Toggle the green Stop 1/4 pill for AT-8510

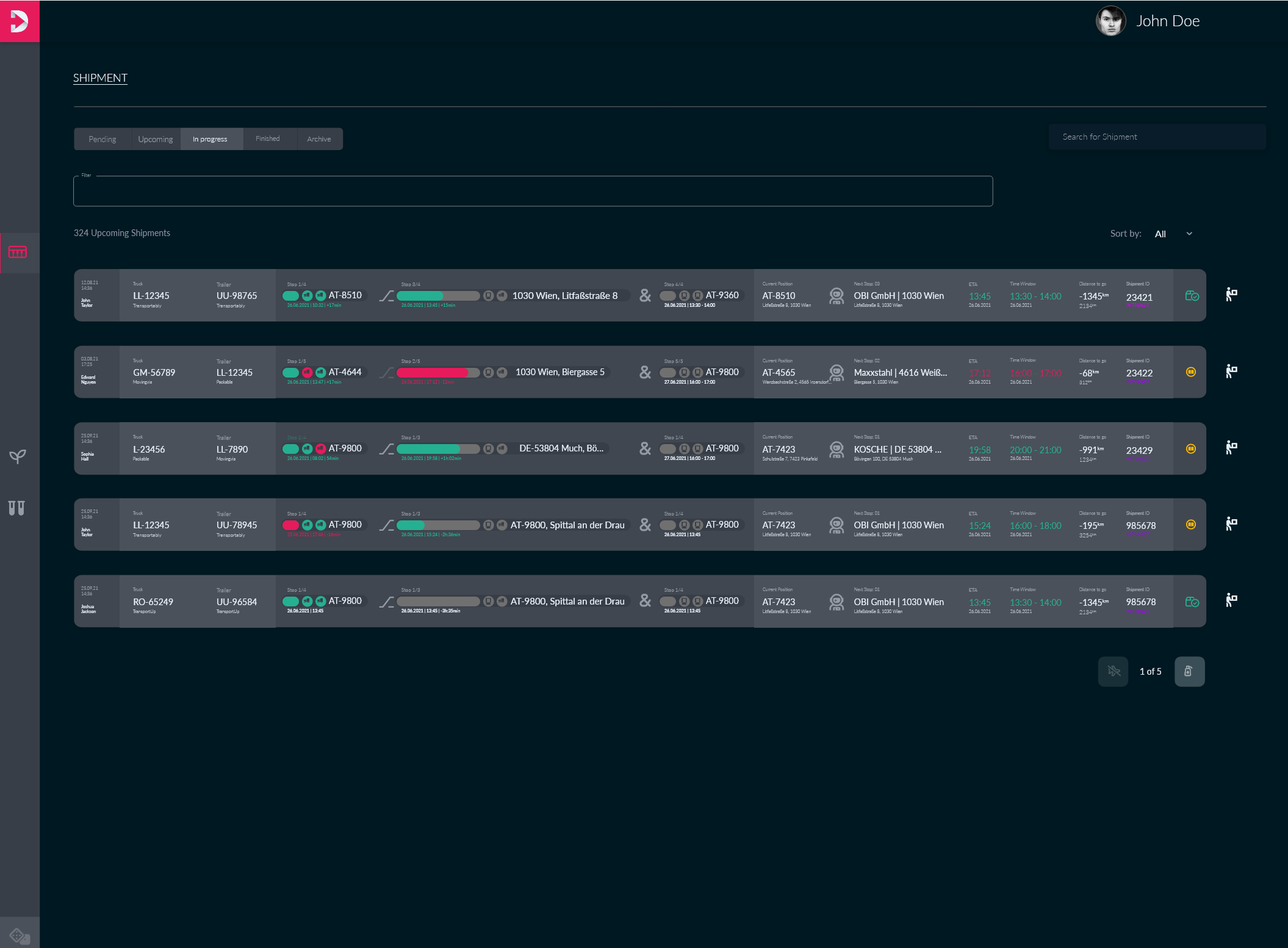tap(290, 296)
